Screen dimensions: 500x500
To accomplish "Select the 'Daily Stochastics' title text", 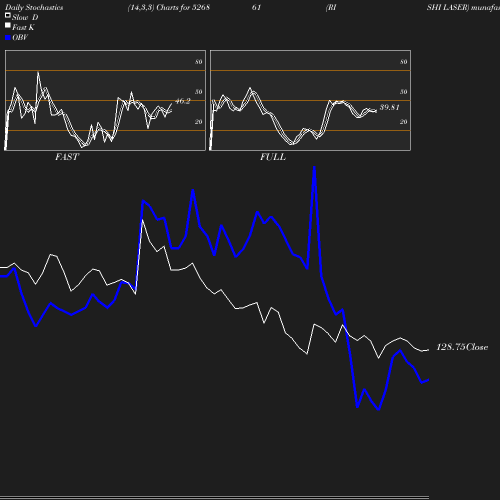I will tap(34, 7).
